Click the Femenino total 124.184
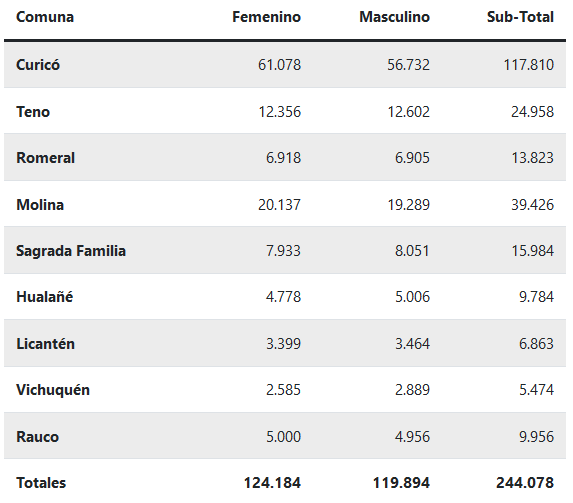Viewport: 573px width, 503px height. coord(272,483)
